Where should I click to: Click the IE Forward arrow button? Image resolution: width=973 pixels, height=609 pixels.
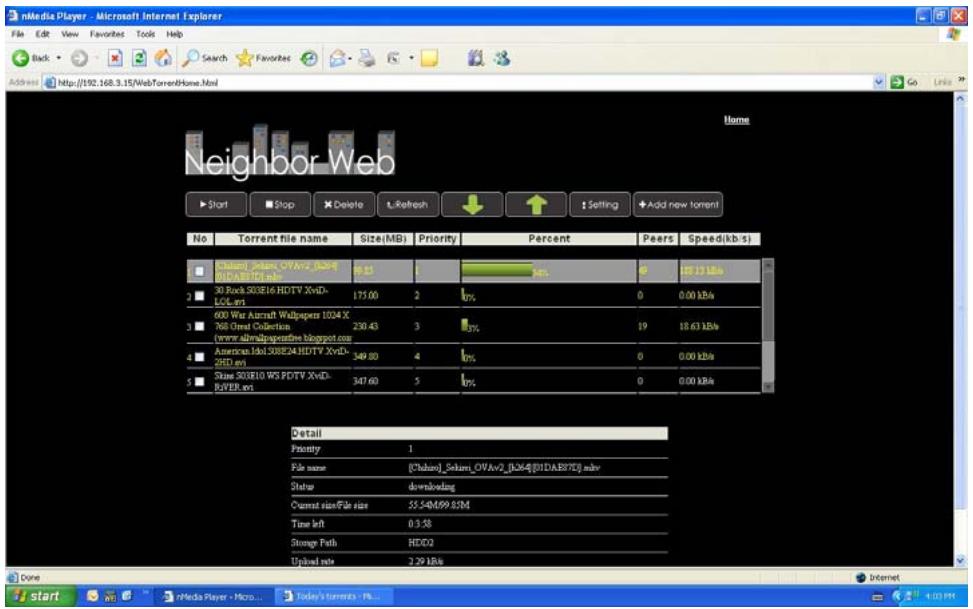tap(79, 58)
